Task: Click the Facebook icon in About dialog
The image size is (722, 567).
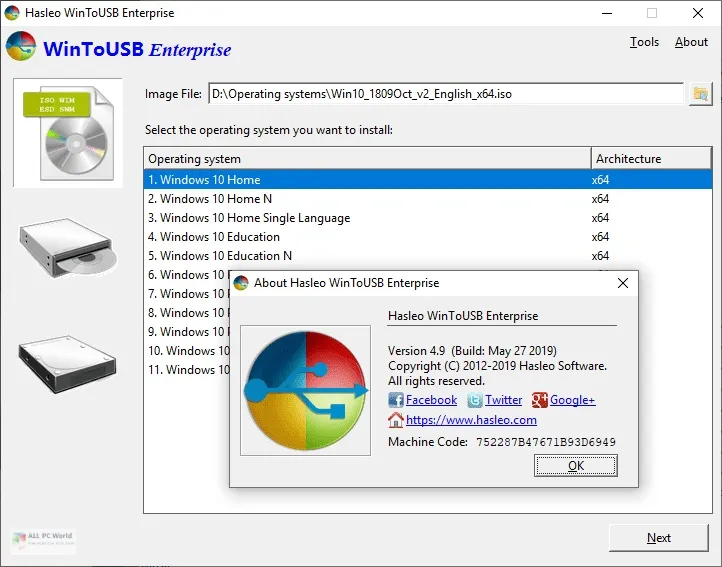Action: 396,400
